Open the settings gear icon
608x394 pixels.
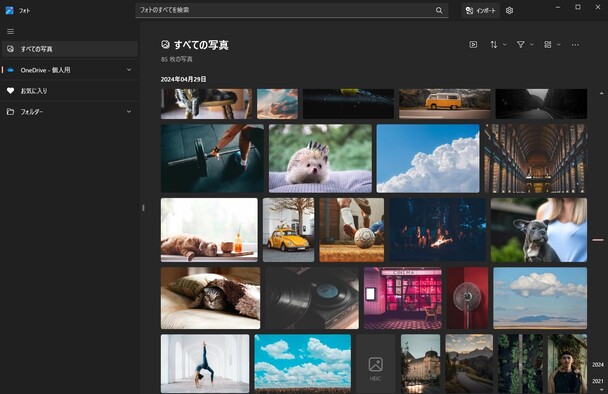[510, 10]
